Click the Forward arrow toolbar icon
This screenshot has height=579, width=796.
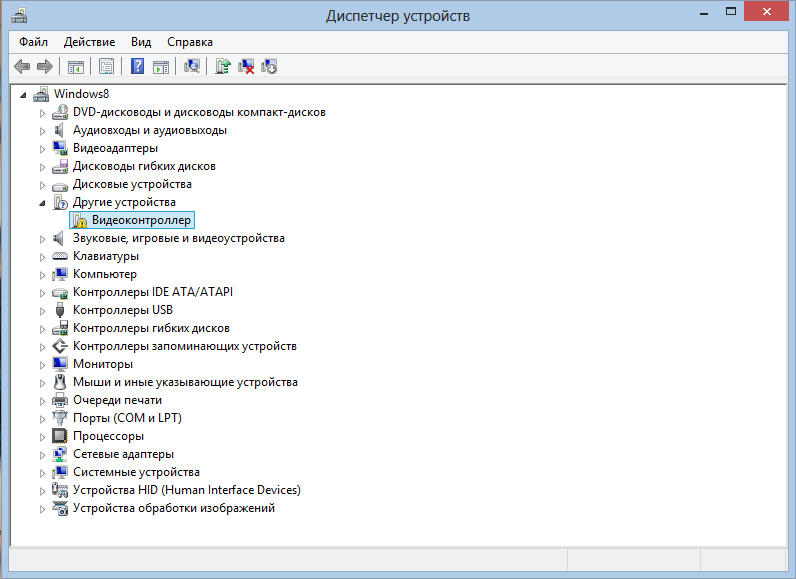click(x=45, y=66)
